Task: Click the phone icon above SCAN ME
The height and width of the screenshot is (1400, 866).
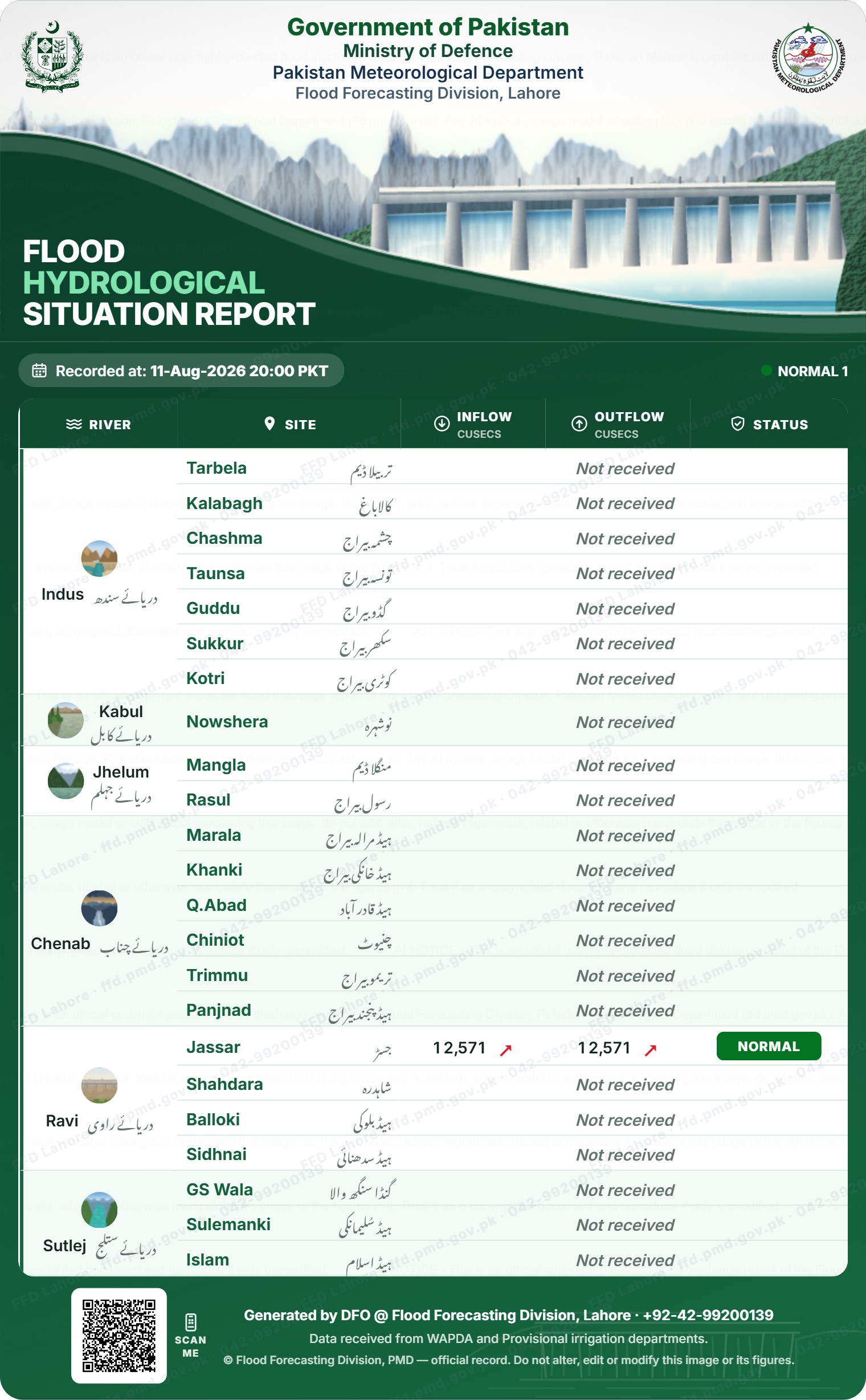Action: (x=191, y=1322)
